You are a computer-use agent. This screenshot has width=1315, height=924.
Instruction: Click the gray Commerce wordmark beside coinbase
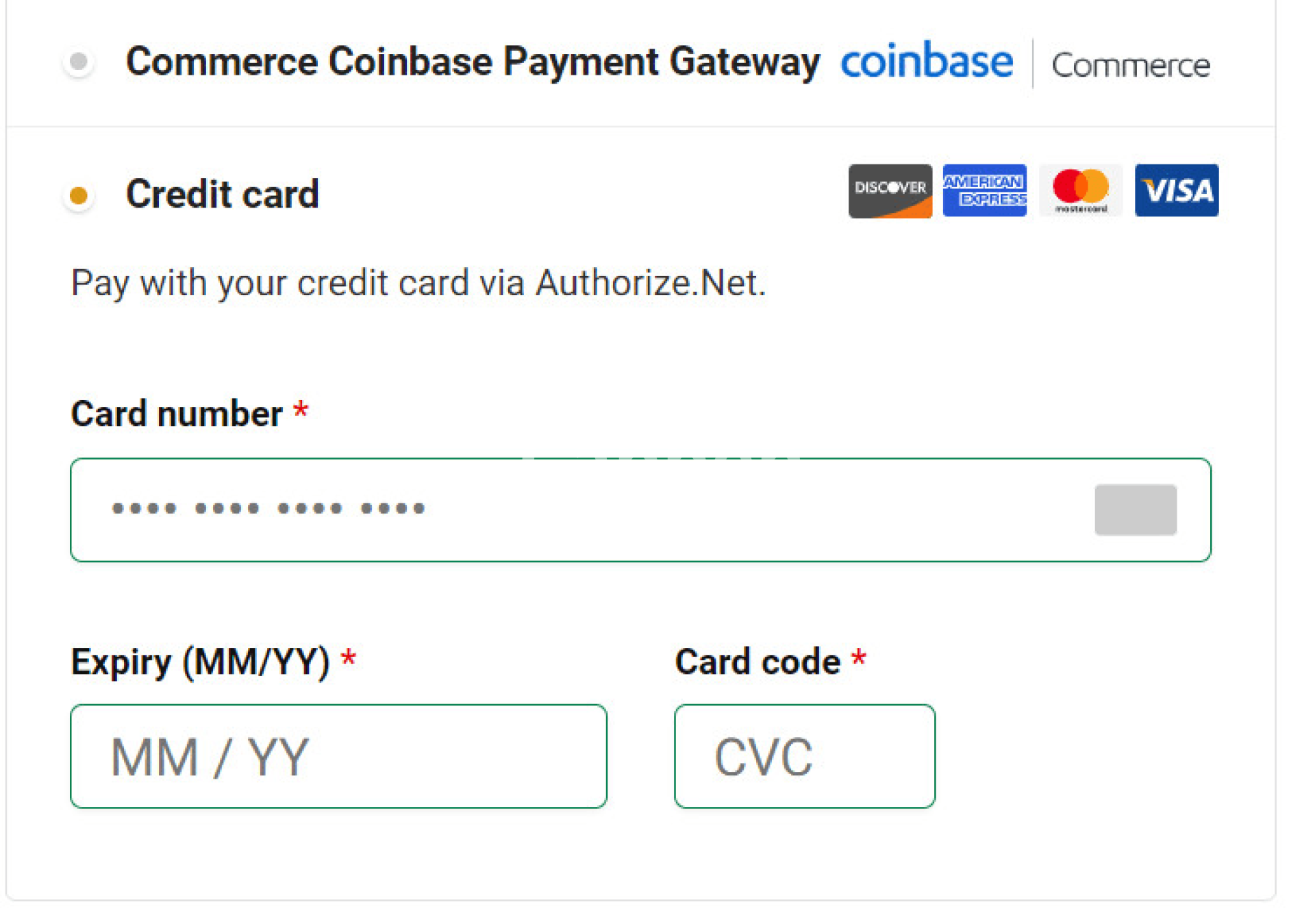(1131, 66)
